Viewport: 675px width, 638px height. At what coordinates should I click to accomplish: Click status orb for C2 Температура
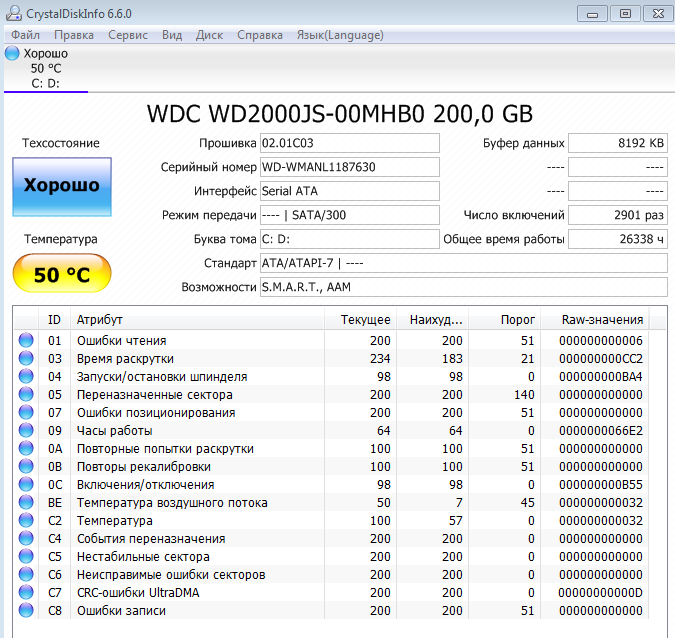click(x=26, y=520)
